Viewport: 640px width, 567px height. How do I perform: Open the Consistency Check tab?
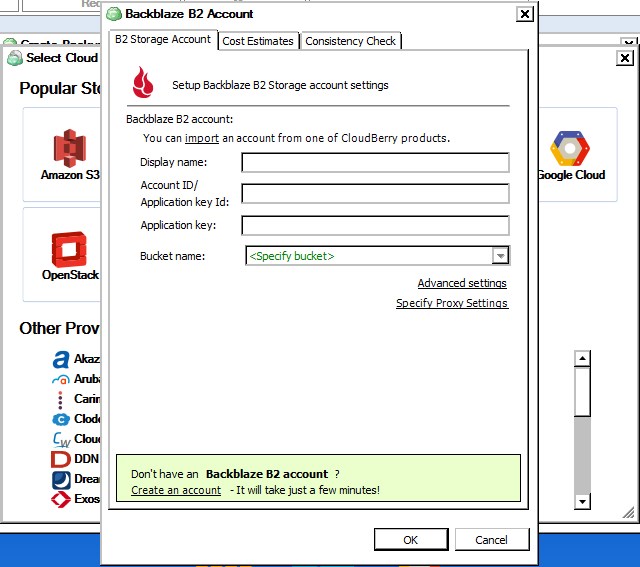click(x=351, y=41)
